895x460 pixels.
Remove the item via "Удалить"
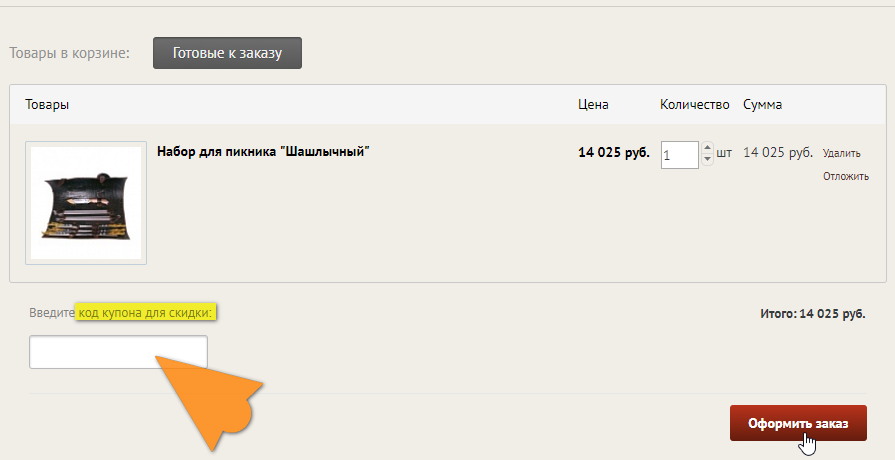(x=841, y=153)
